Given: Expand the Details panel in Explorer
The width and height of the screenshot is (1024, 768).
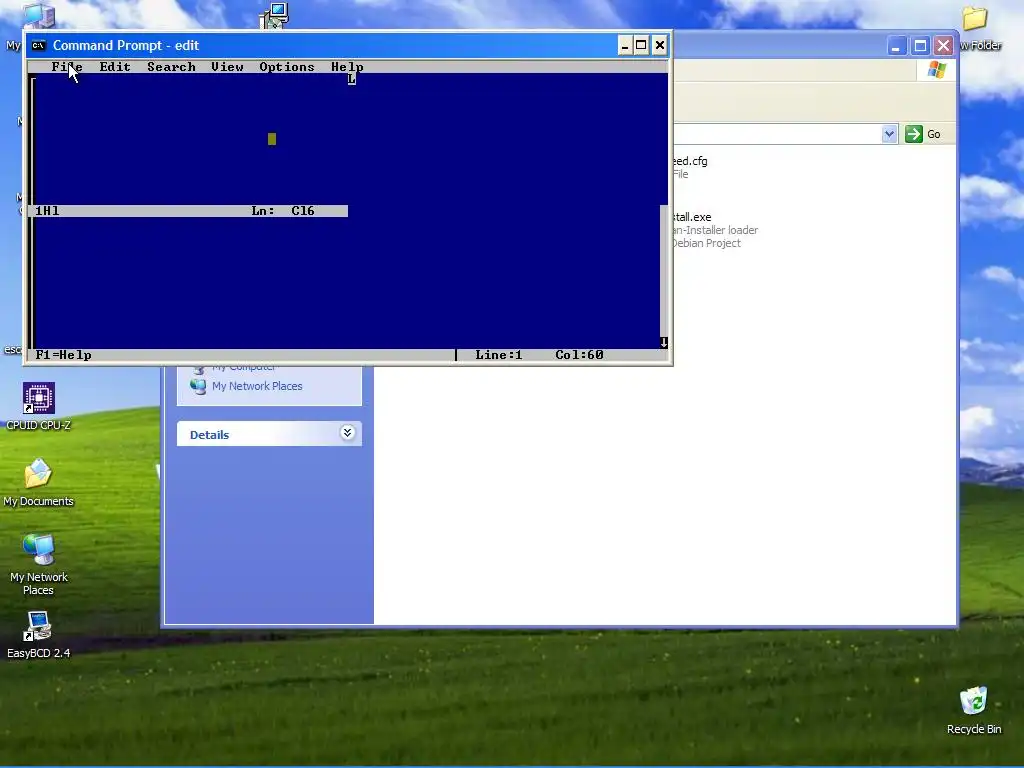Looking at the screenshot, I should pyautogui.click(x=347, y=433).
